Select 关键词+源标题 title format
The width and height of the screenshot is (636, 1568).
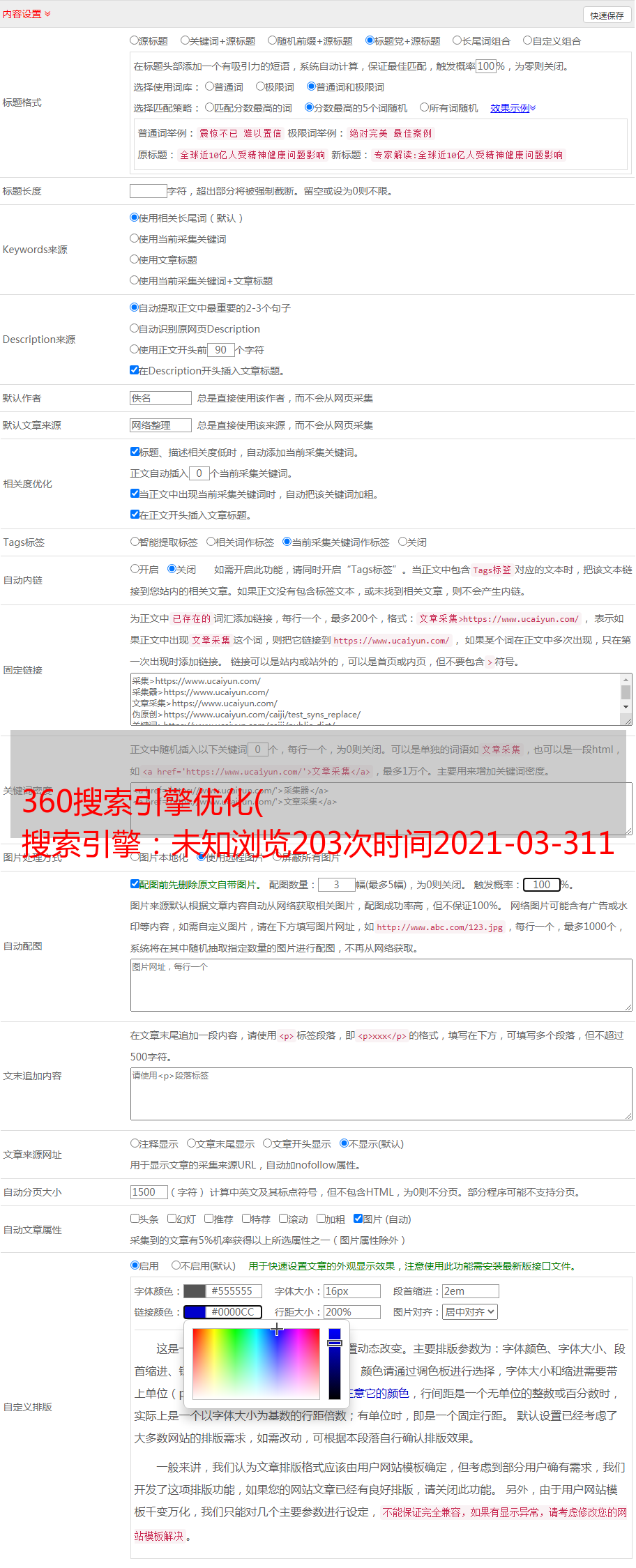(185, 40)
